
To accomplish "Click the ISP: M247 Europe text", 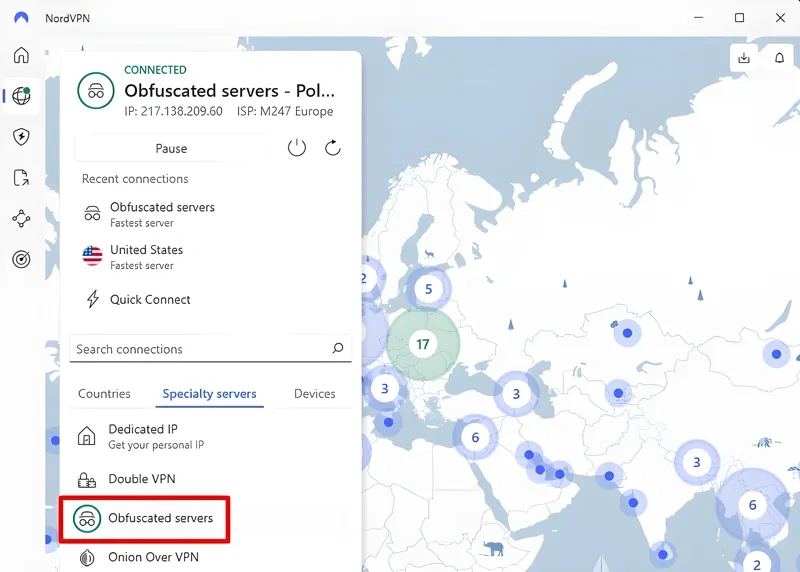I will click(x=285, y=111).
